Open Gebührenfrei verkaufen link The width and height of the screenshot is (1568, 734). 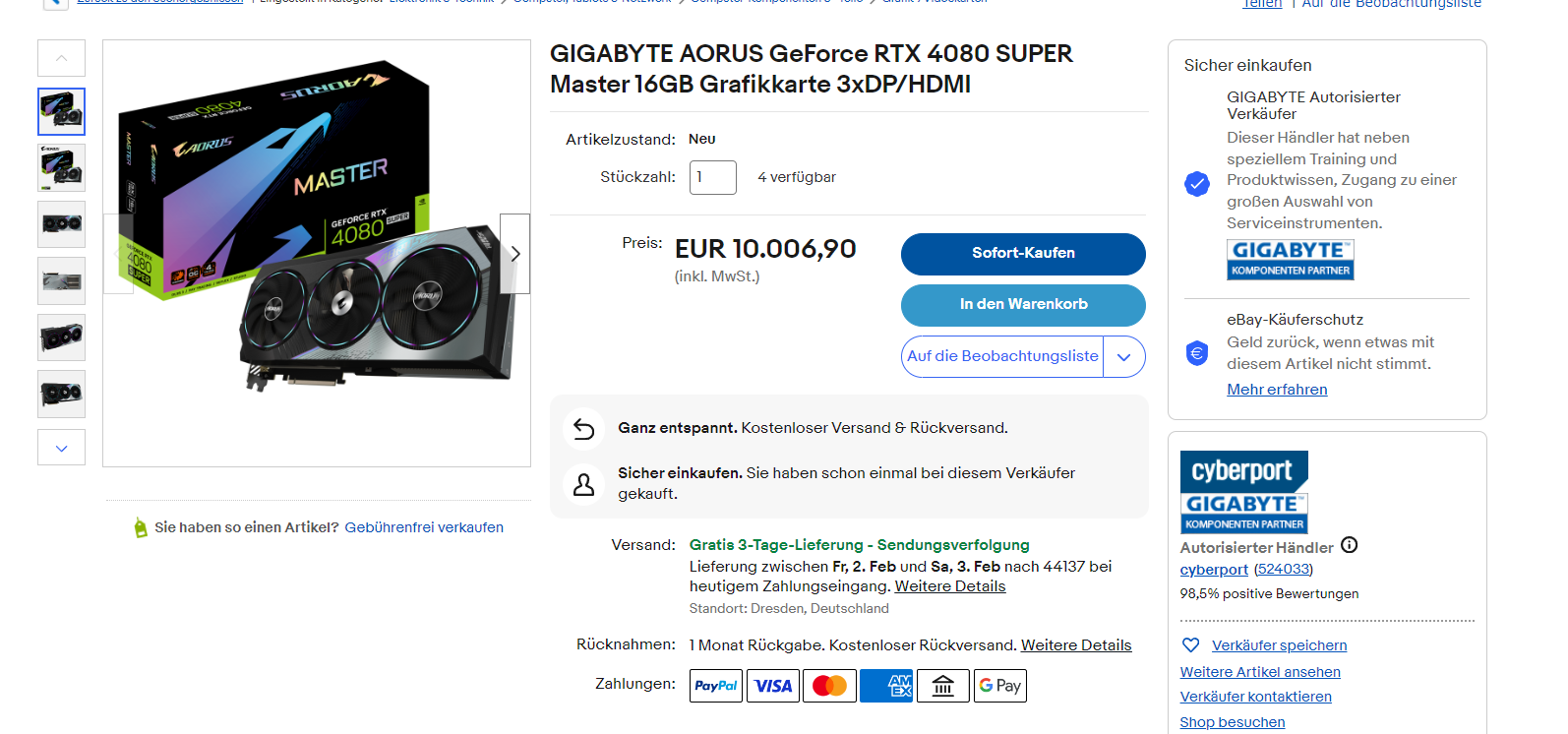[424, 527]
